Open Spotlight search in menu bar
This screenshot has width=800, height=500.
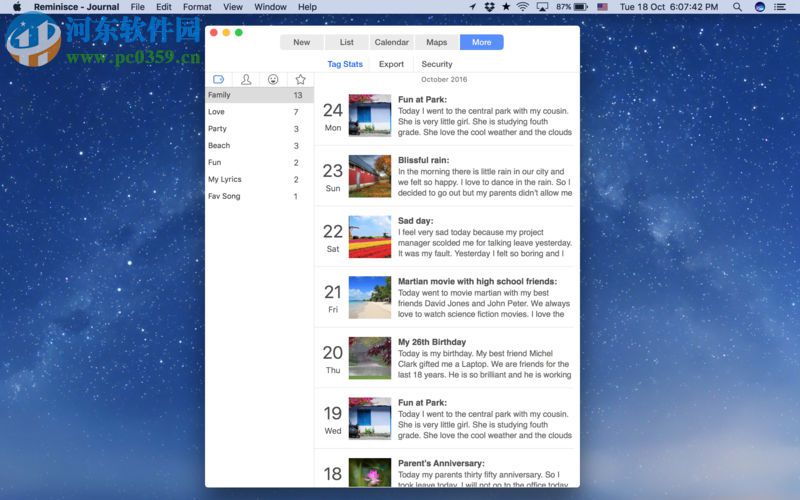737,7
